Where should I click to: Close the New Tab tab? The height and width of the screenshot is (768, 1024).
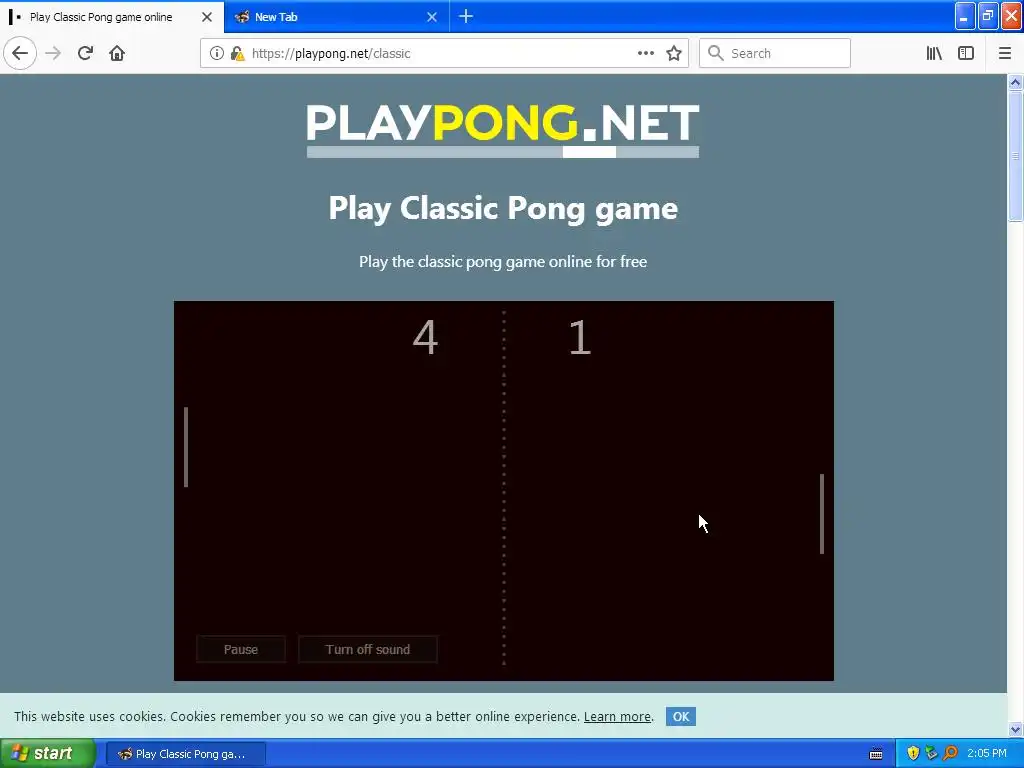(432, 17)
